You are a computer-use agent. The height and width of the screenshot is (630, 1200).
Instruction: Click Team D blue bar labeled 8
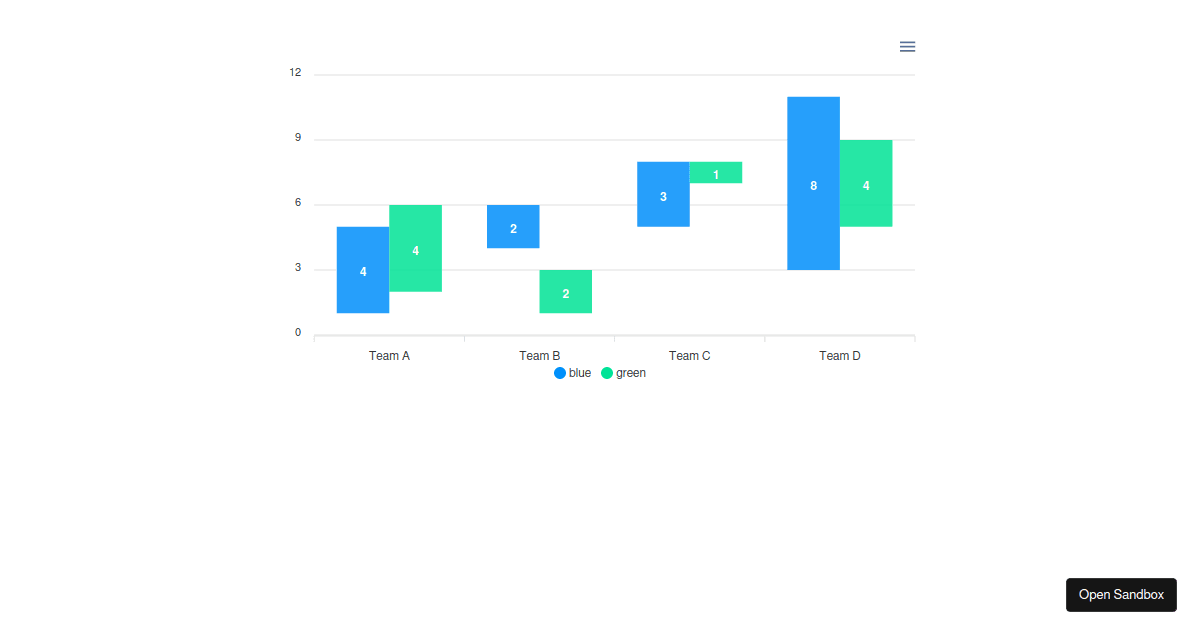pyautogui.click(x=813, y=183)
